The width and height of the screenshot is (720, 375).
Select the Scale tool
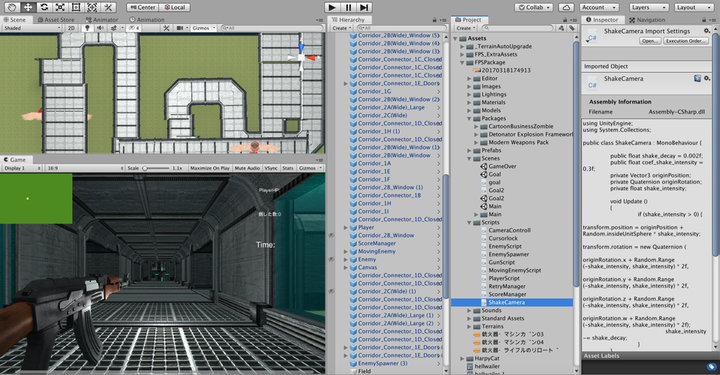coord(60,7)
